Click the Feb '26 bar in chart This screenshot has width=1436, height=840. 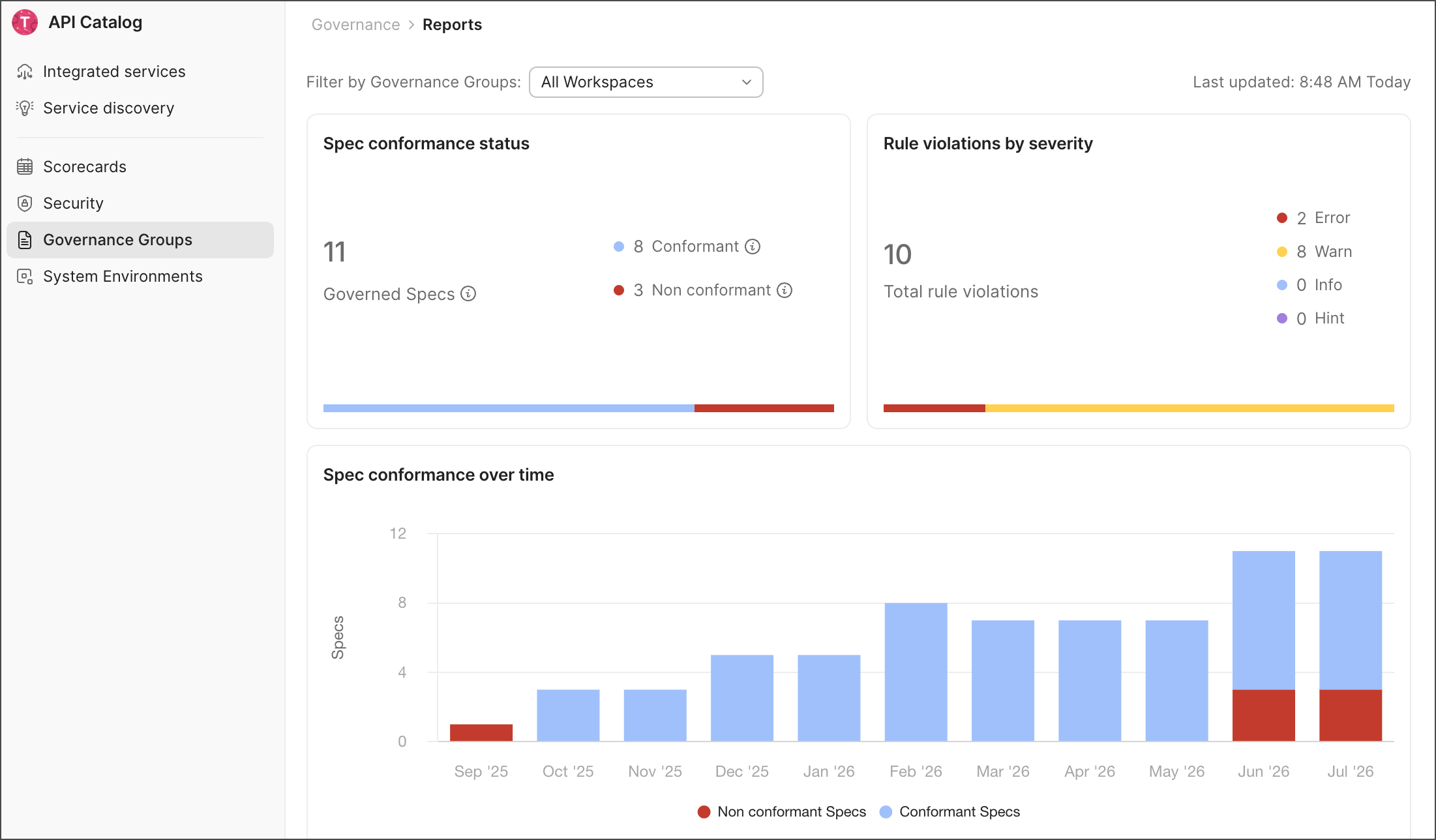coord(916,672)
